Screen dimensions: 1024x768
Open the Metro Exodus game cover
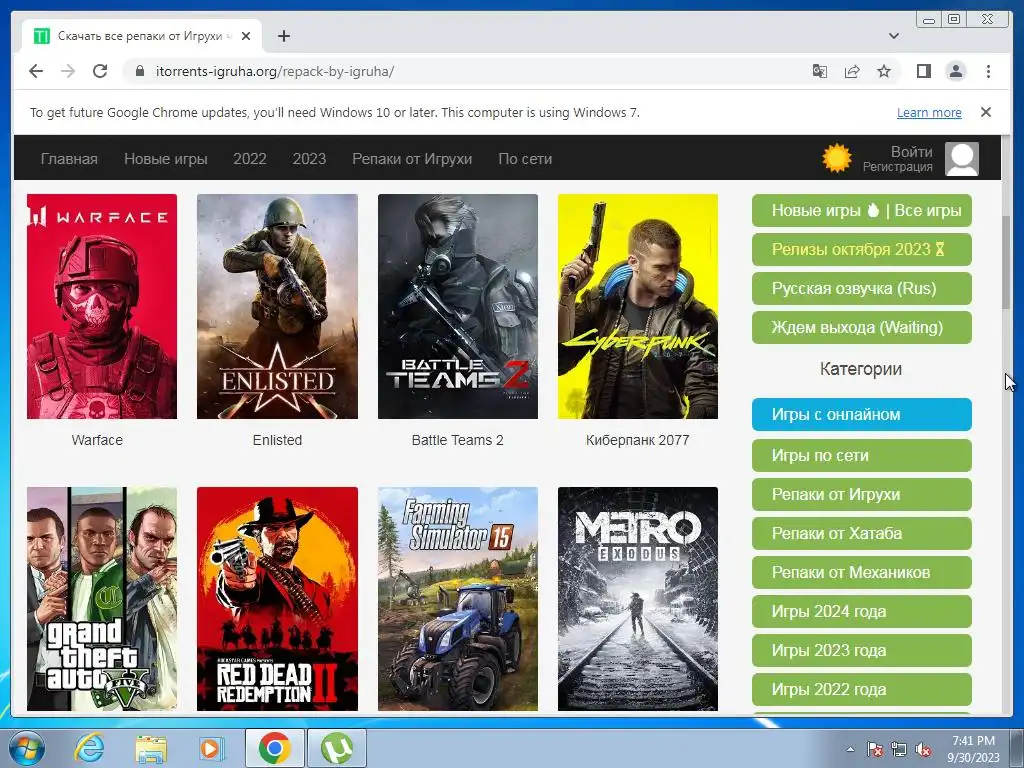[638, 599]
